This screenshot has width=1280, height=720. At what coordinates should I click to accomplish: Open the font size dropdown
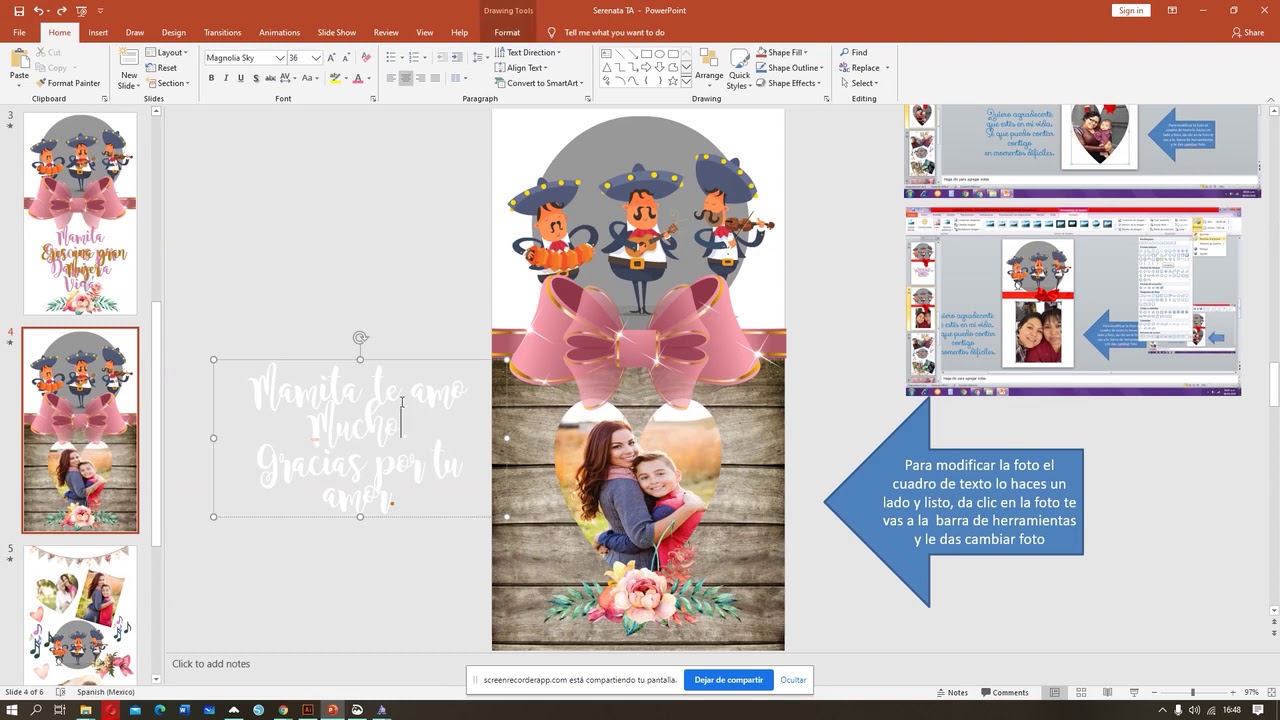click(x=316, y=58)
